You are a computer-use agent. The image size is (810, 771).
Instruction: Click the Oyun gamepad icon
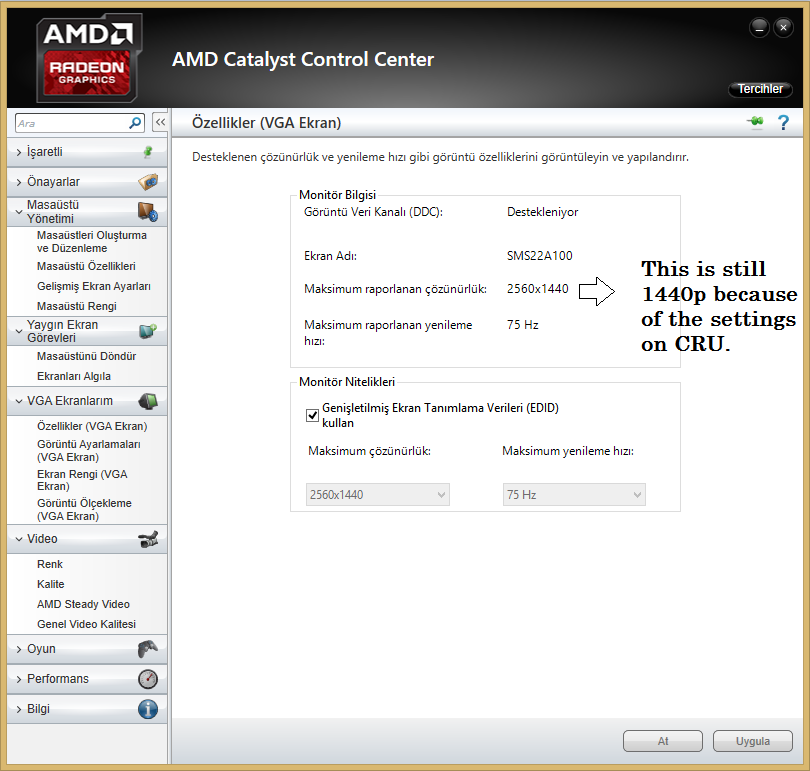[x=148, y=649]
